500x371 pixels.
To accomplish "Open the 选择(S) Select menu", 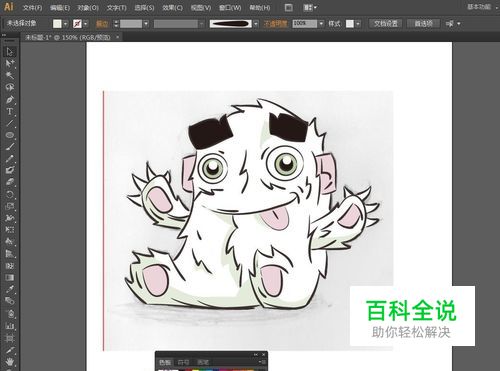I will click(144, 7).
